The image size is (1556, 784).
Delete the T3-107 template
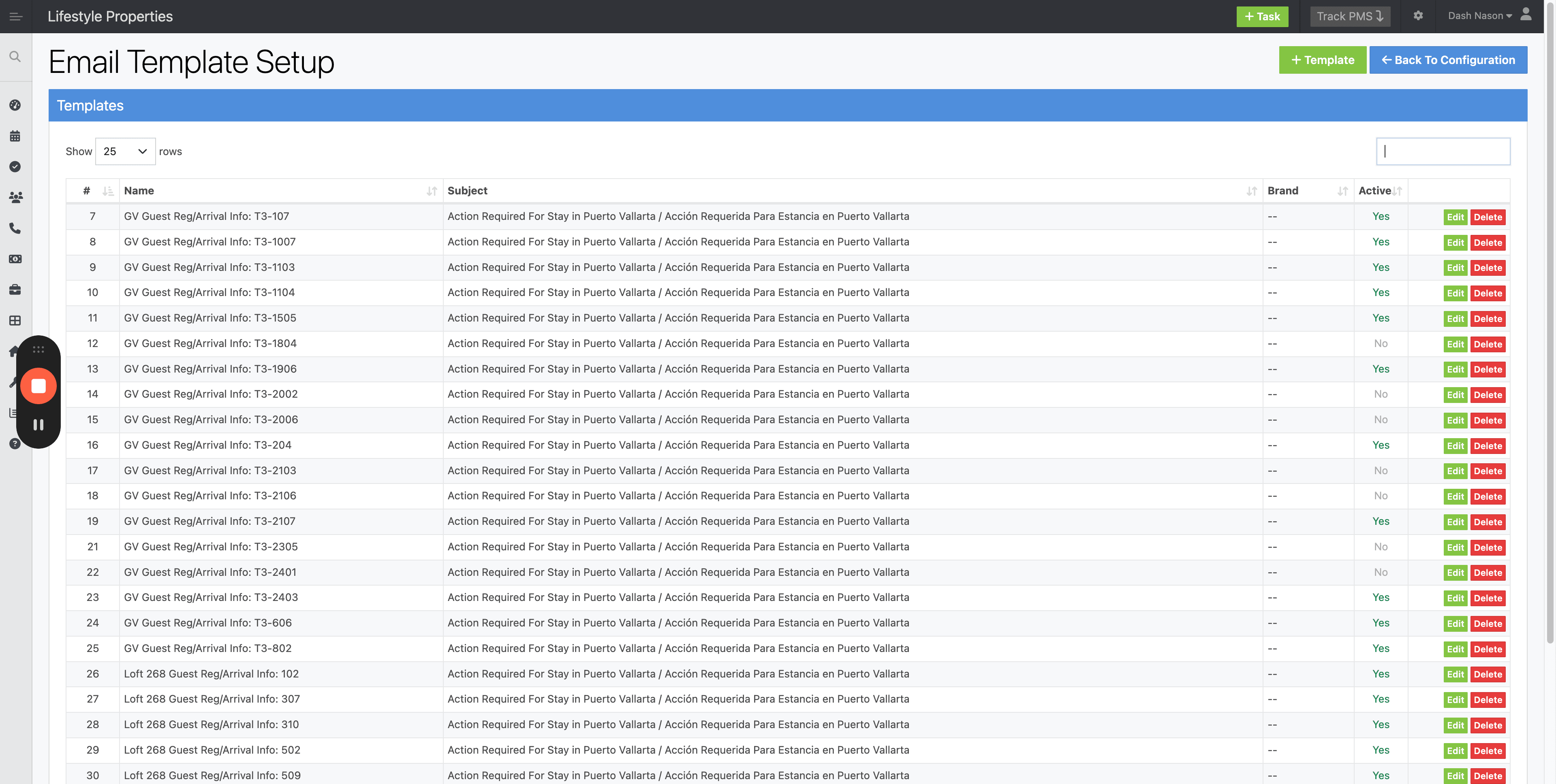coord(1487,217)
